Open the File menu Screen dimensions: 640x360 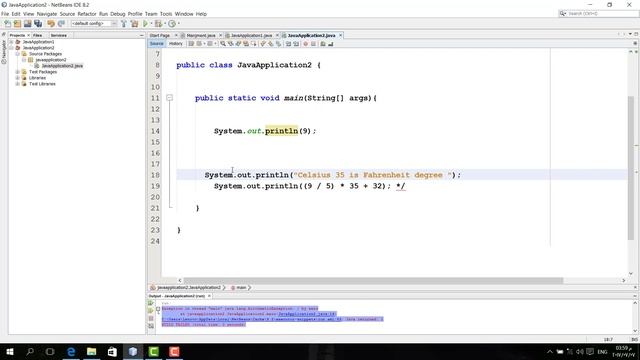(x=5, y=14)
